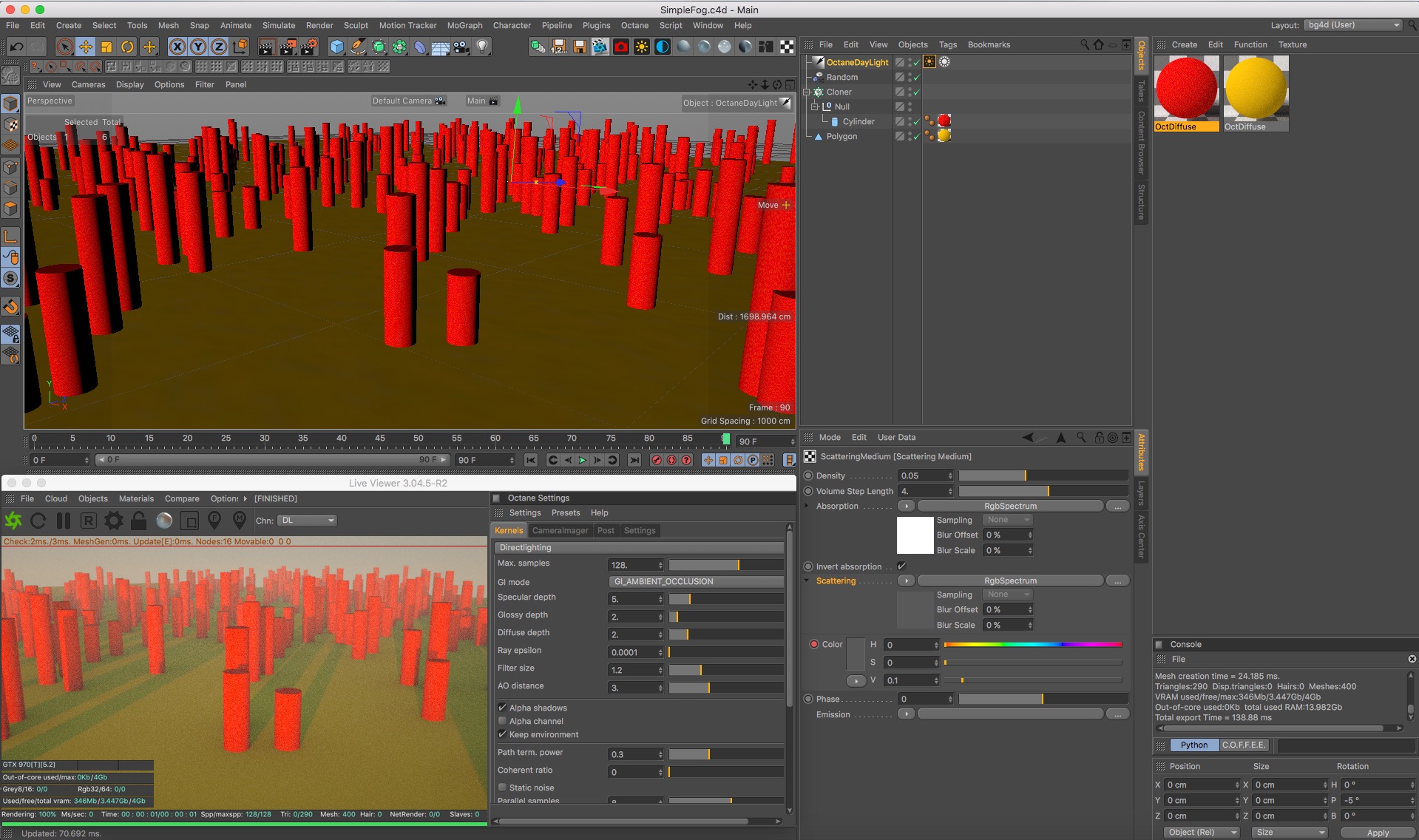
Task: Uncheck Invert absorption checkbox
Action: (901, 566)
